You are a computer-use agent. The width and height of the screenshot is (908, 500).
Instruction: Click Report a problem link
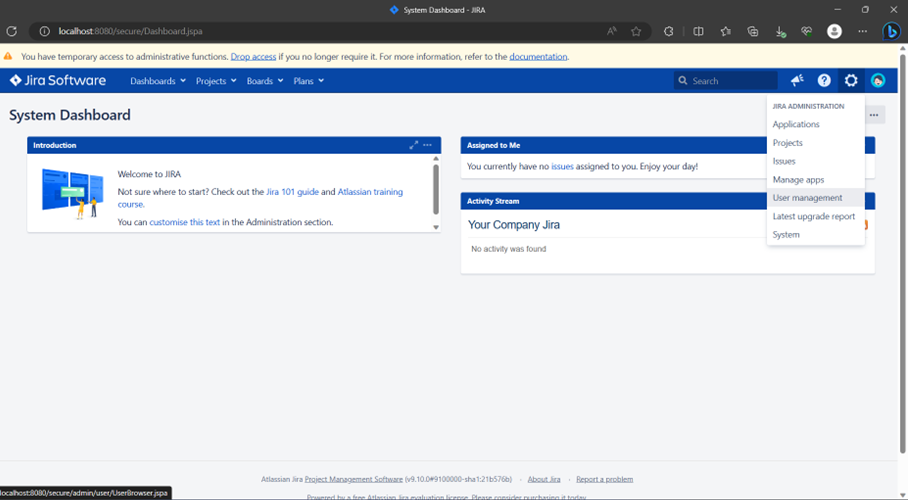[x=604, y=479]
